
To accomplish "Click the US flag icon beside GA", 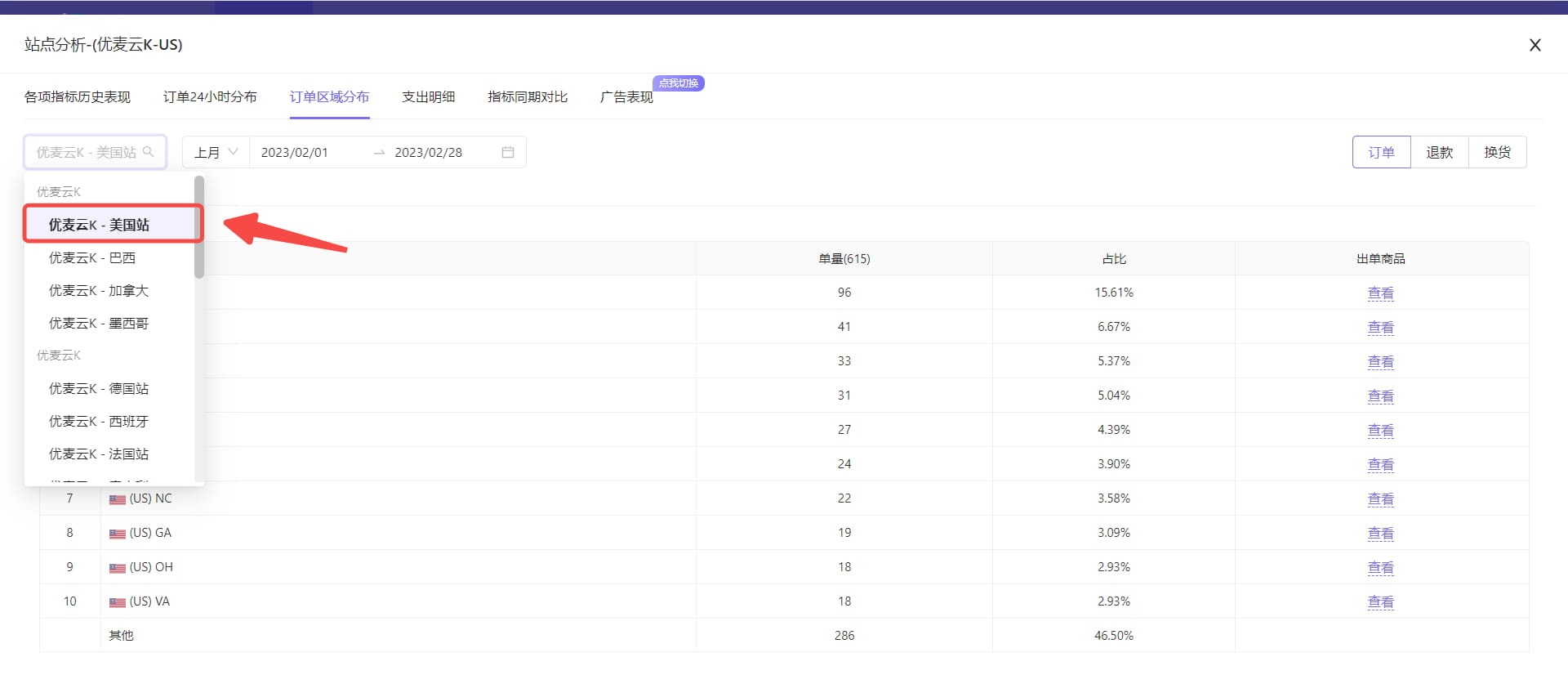I will 118,534.
